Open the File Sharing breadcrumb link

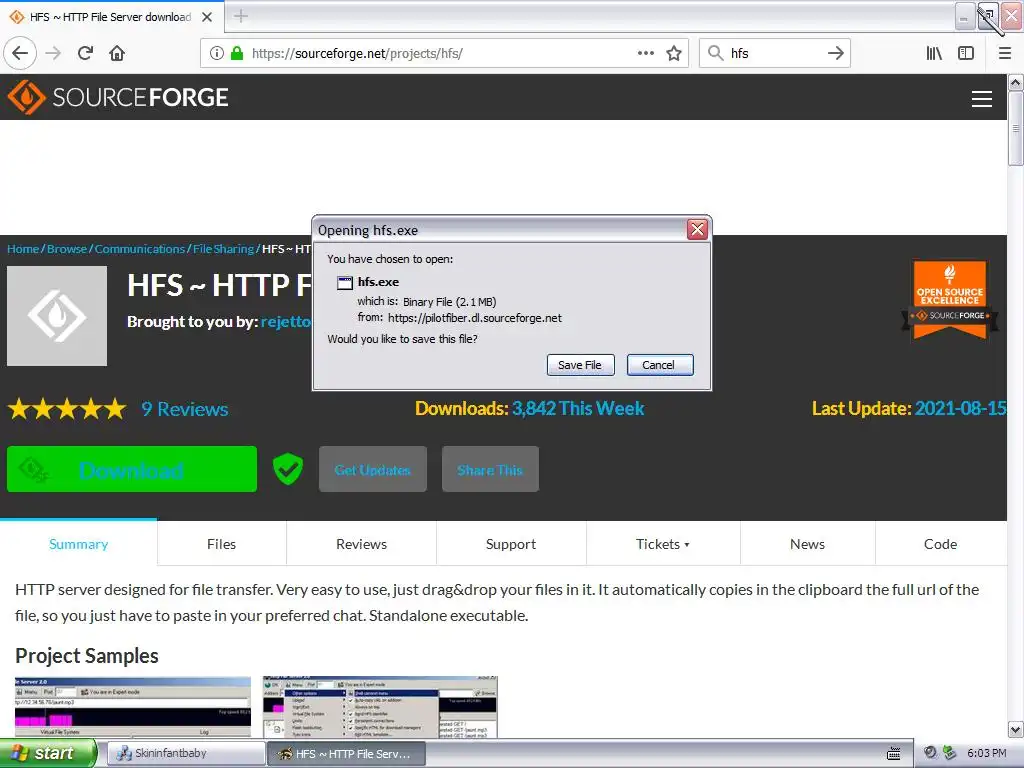click(223, 249)
